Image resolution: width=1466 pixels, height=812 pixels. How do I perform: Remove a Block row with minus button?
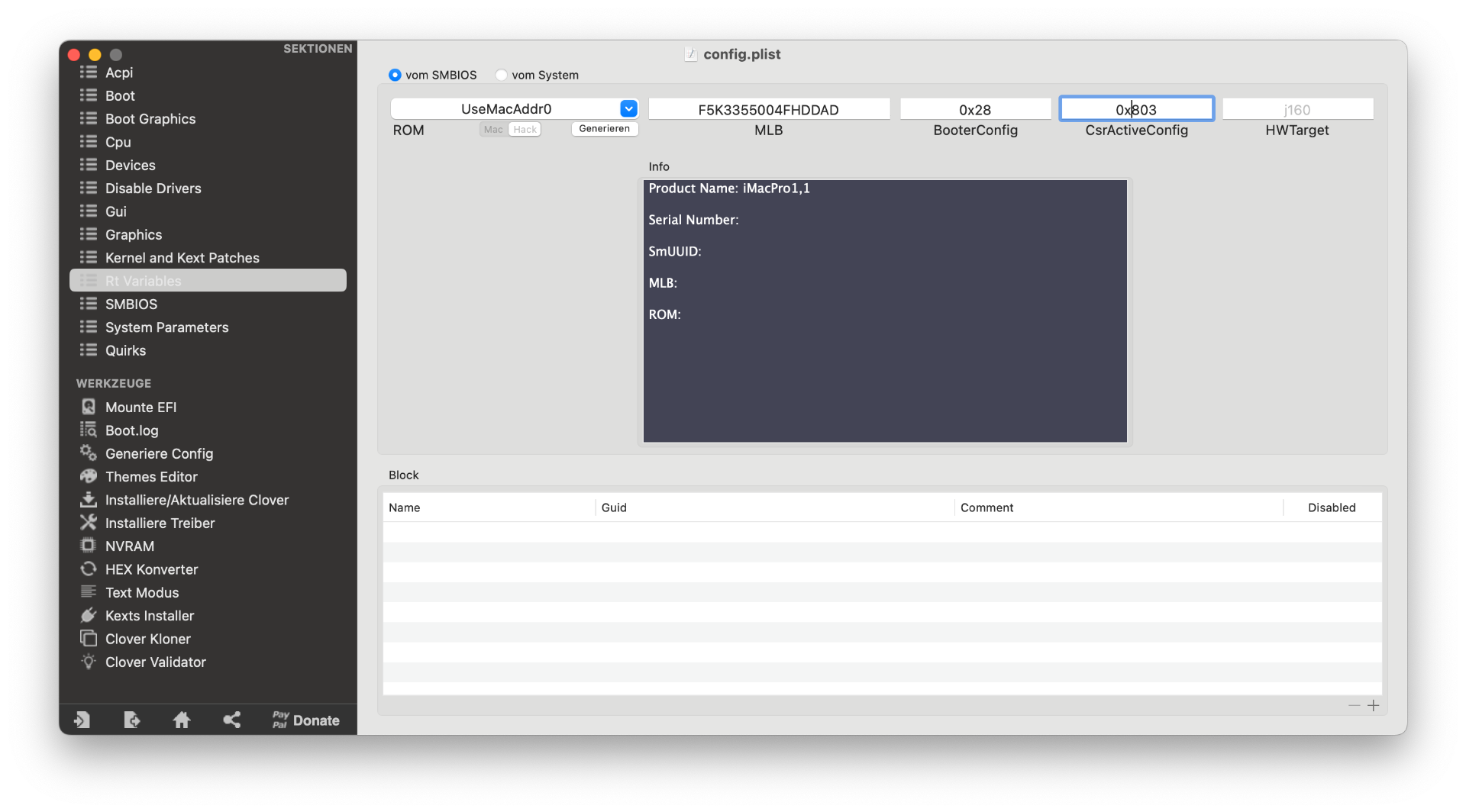tap(1354, 705)
